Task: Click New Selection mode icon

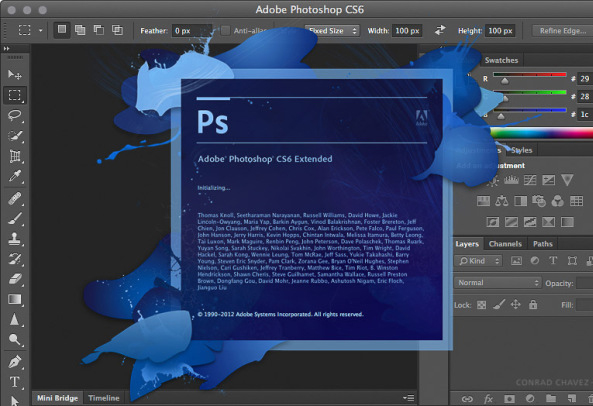Action: (62, 30)
